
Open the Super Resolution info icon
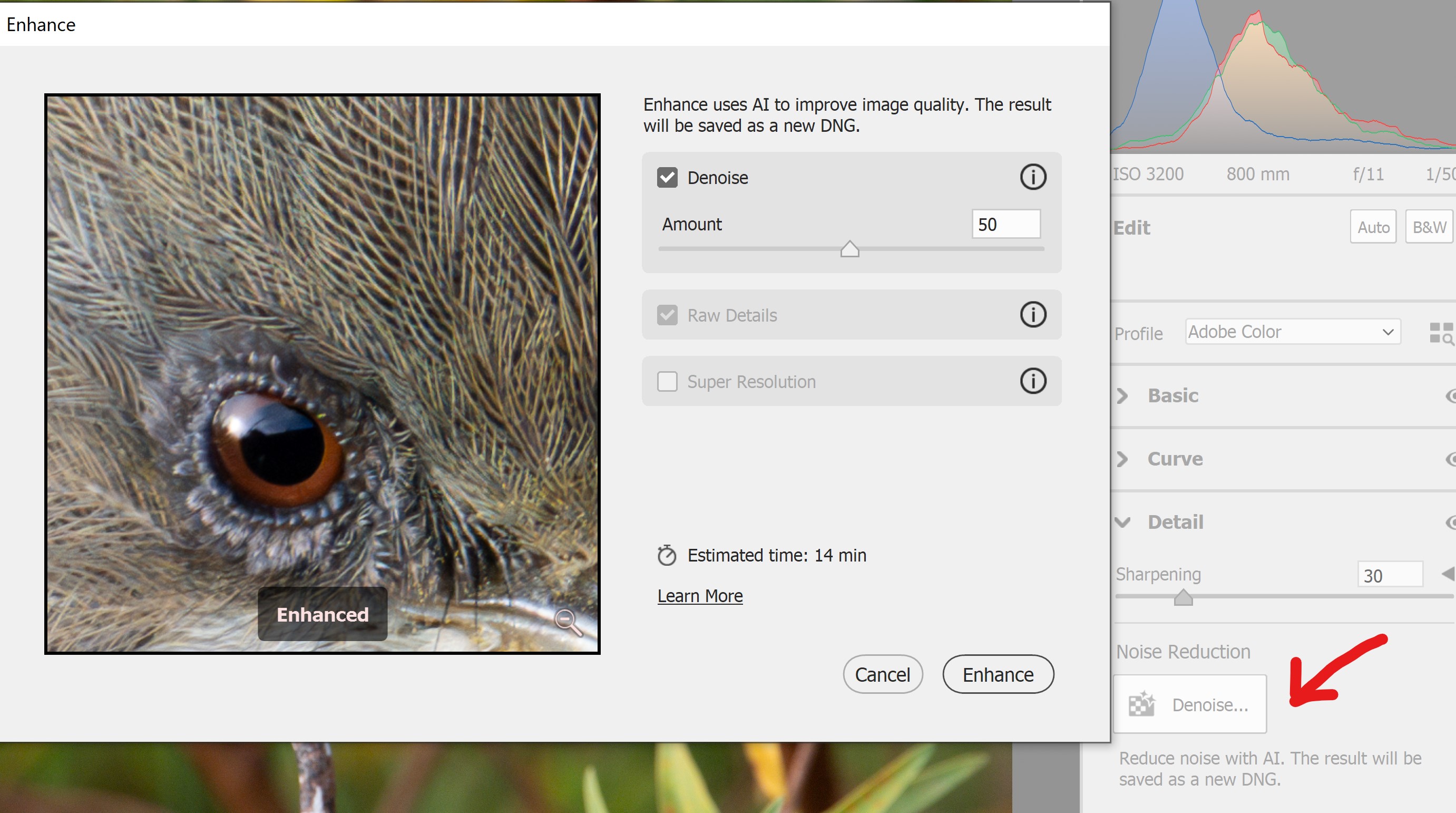tap(1033, 381)
